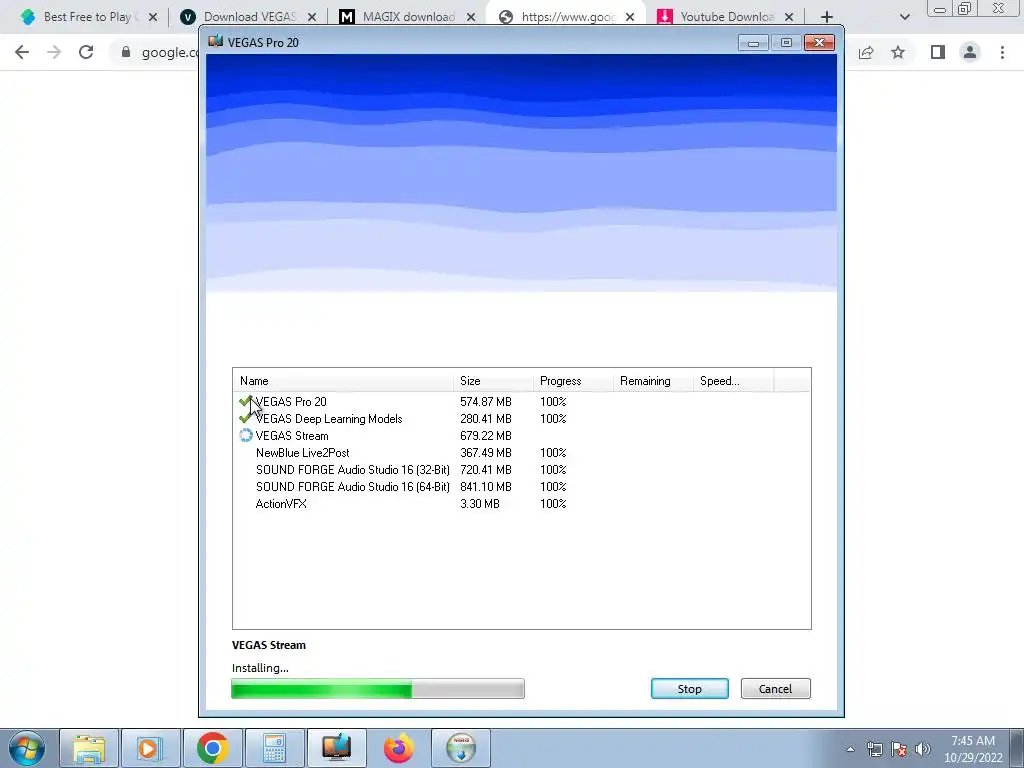The height and width of the screenshot is (768, 1024).
Task: Close the Download VEGAS tab
Action: pos(312,17)
